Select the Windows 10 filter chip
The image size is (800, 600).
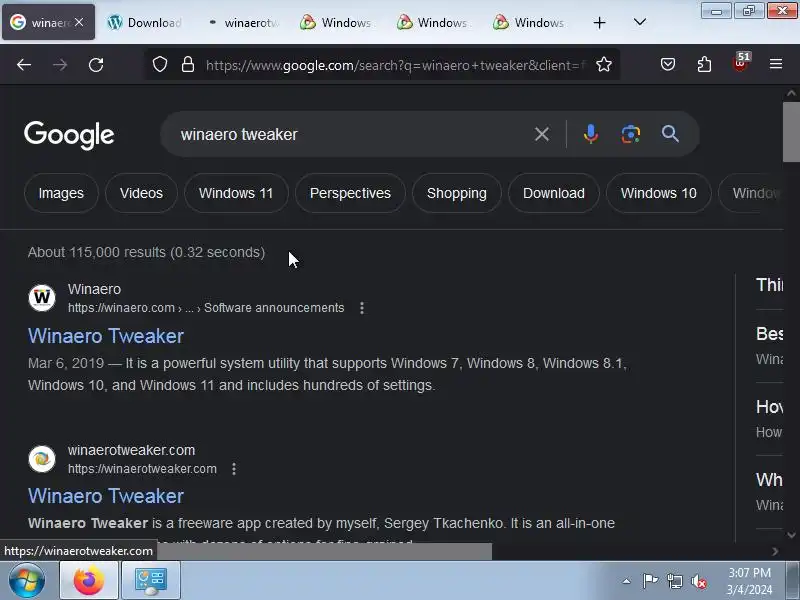pyautogui.click(x=659, y=193)
